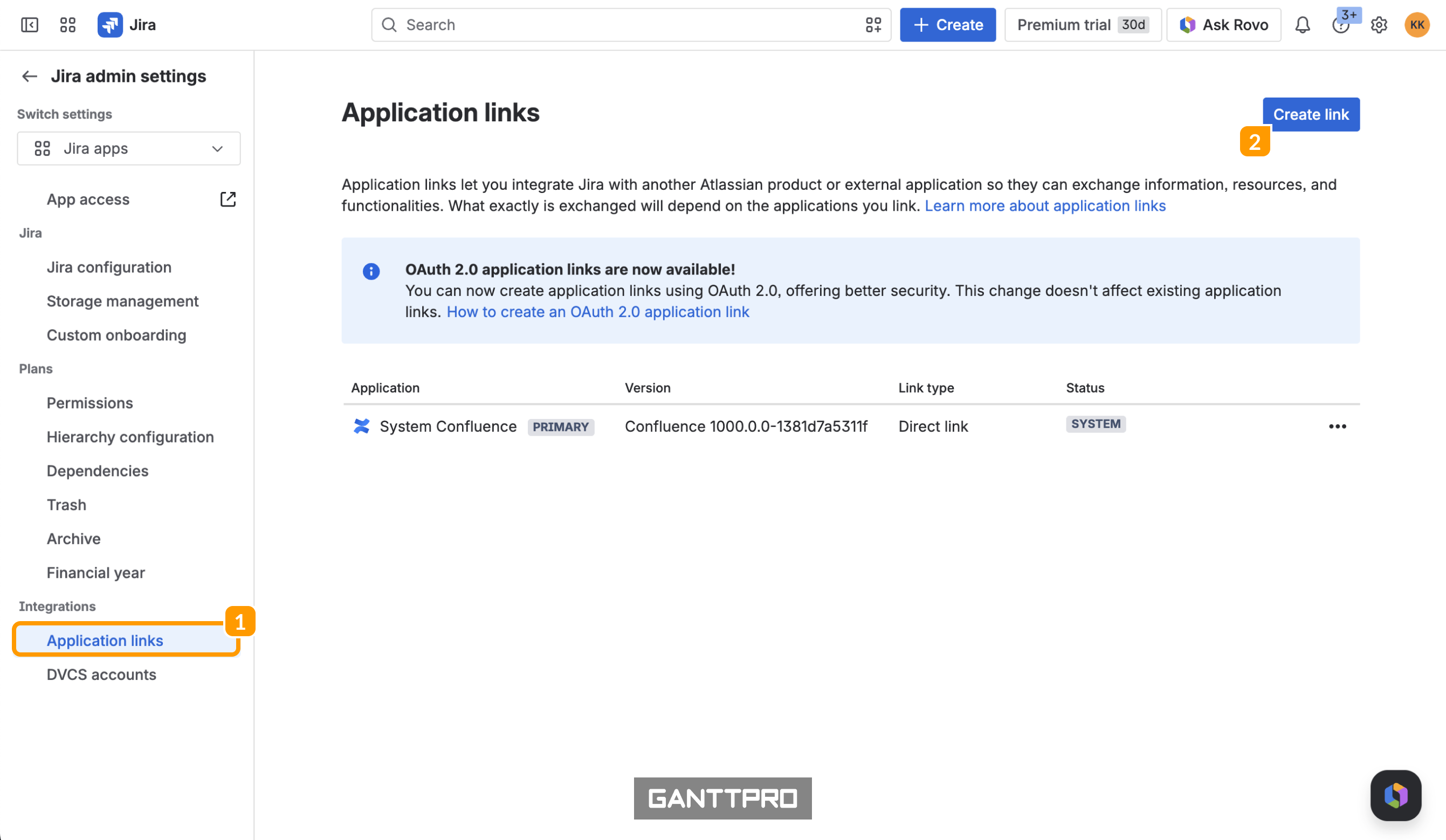Open How to create an OAuth 2.0 application link
This screenshot has width=1446, height=840.
(x=598, y=312)
